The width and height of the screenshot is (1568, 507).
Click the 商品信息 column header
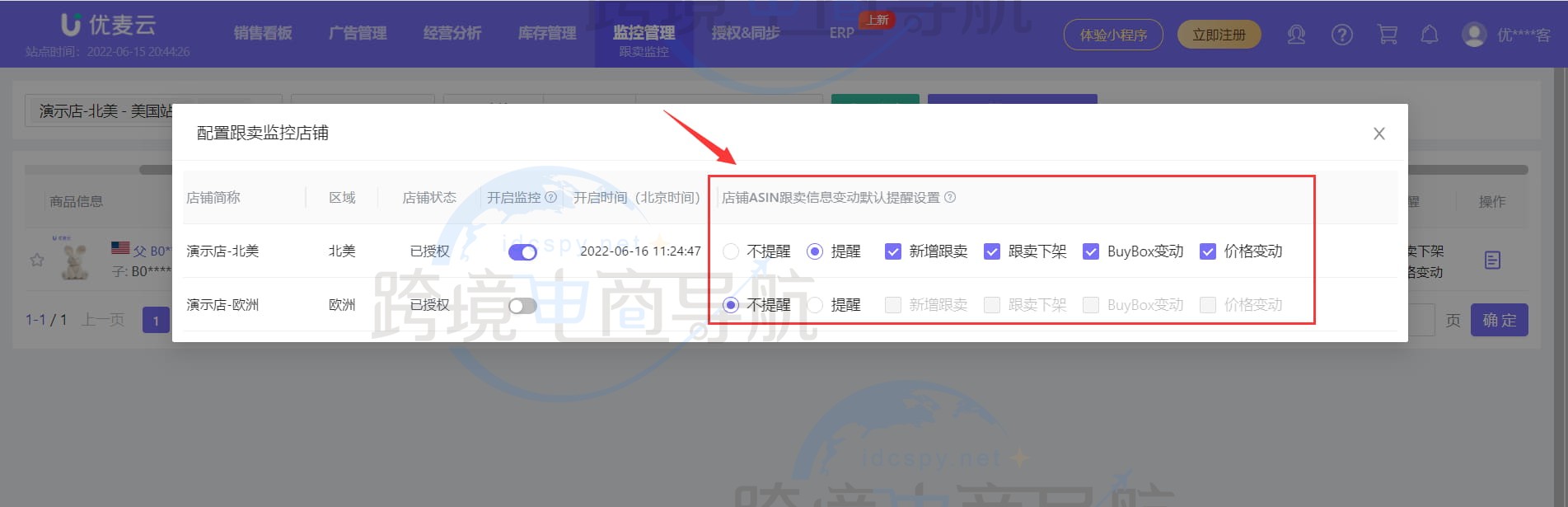point(77,201)
